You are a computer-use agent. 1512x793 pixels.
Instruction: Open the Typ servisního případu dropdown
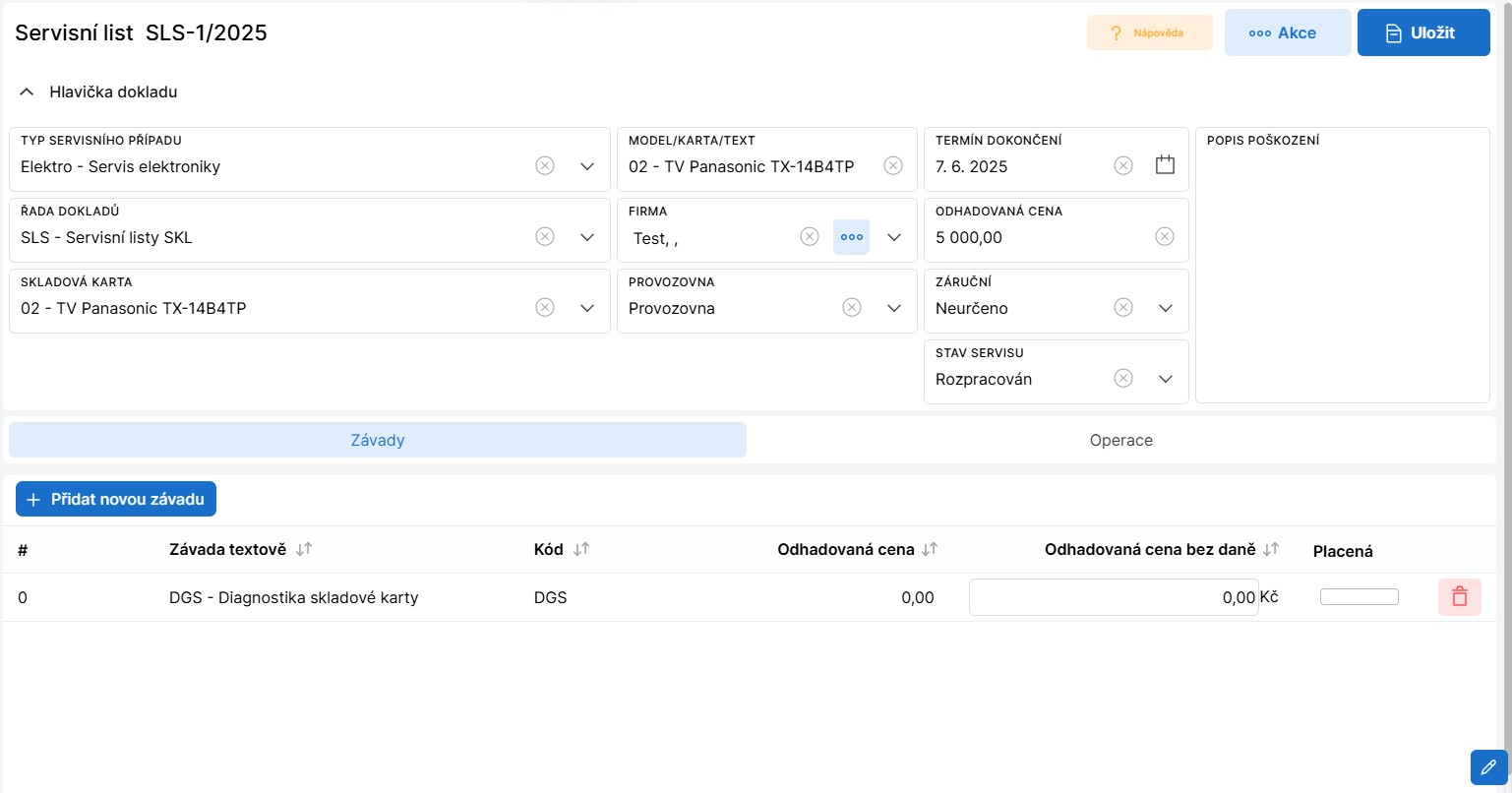point(587,166)
